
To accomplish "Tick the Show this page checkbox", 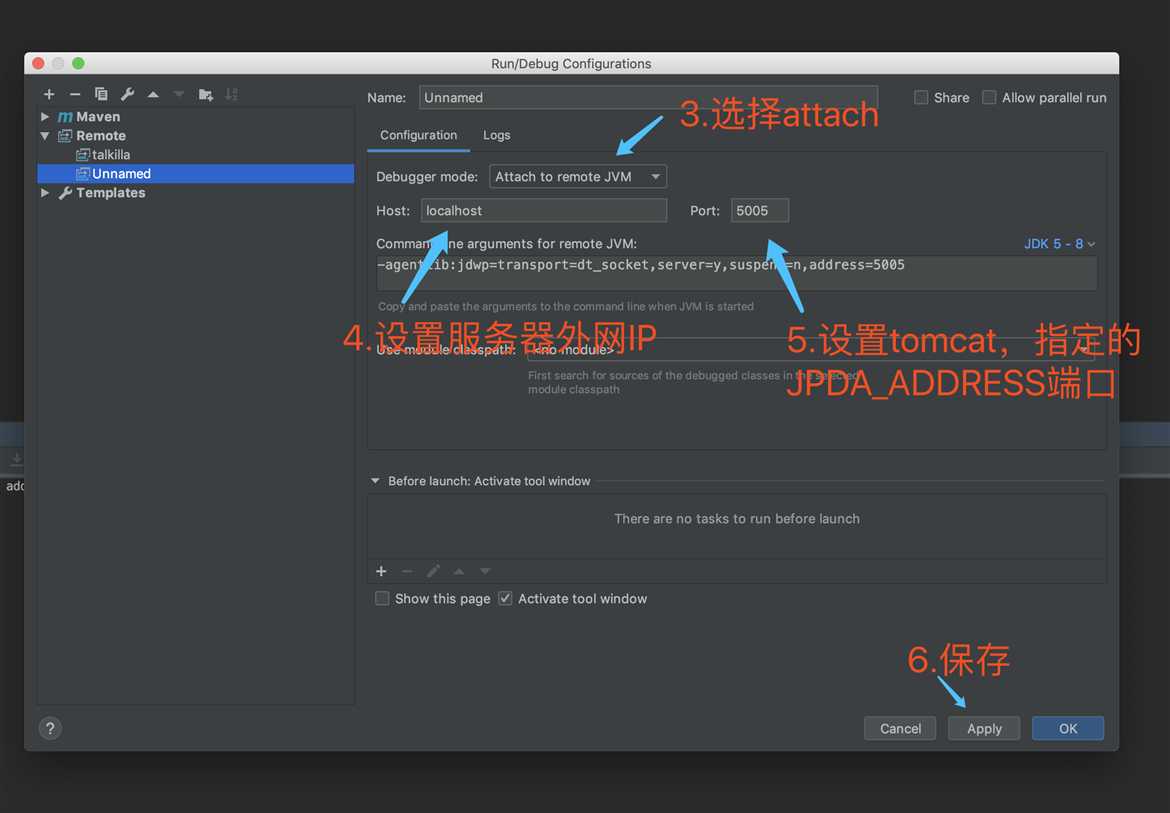I will (x=382, y=598).
